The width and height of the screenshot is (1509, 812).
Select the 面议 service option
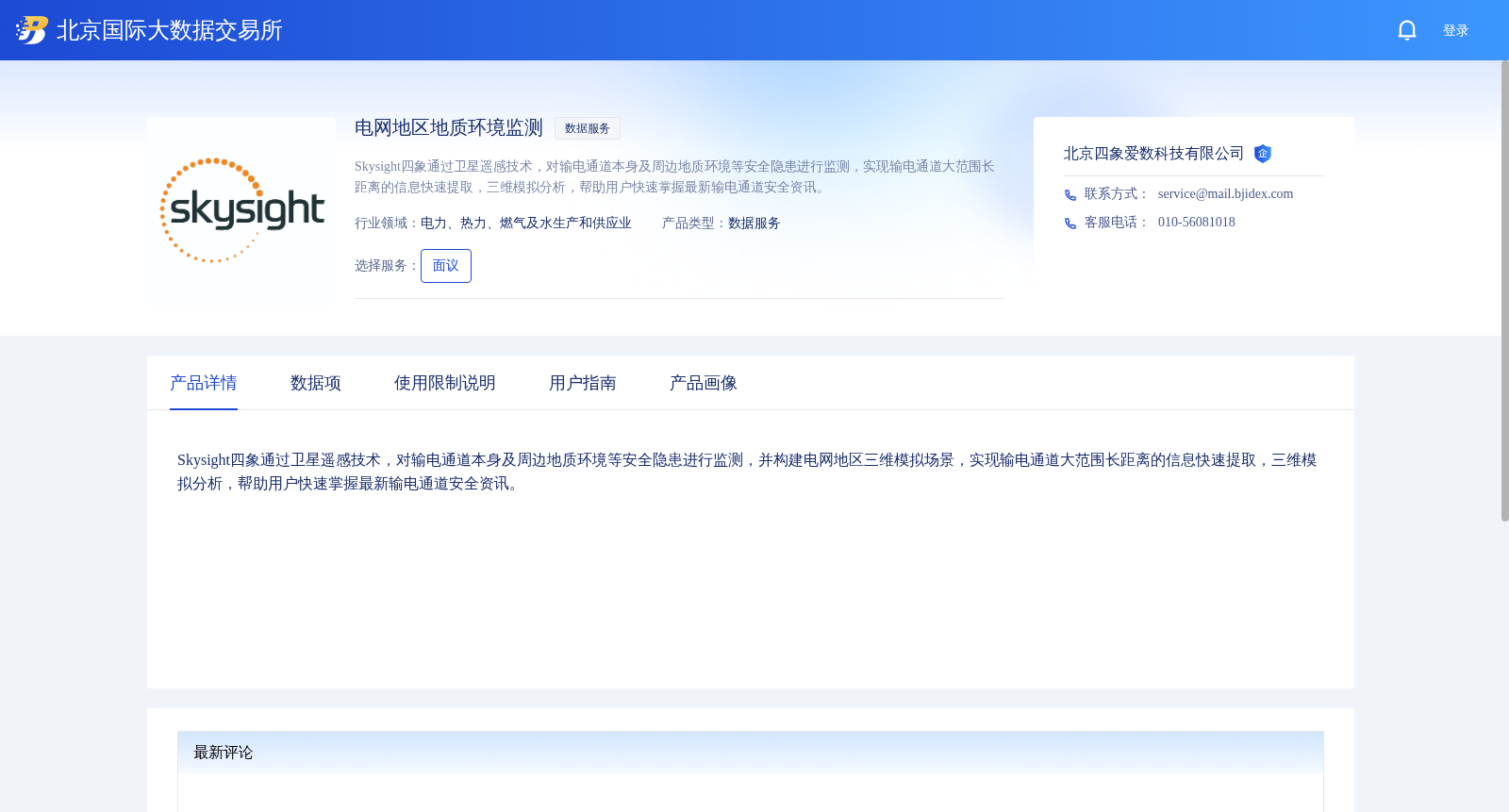click(446, 266)
